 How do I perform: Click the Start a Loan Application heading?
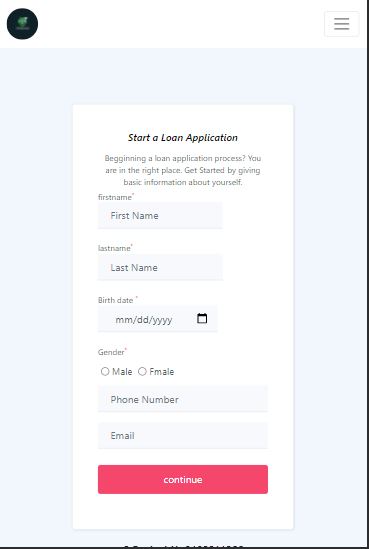[183, 138]
